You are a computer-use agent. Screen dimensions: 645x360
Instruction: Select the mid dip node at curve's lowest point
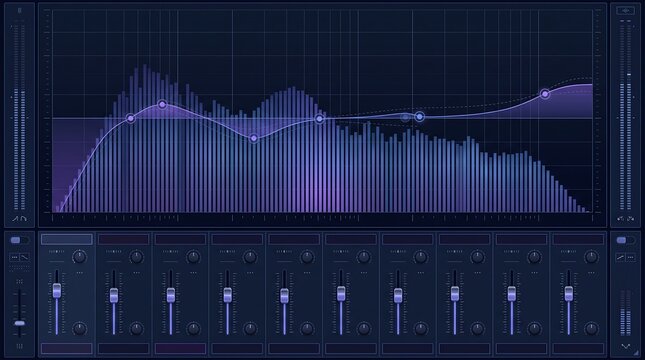coord(254,138)
